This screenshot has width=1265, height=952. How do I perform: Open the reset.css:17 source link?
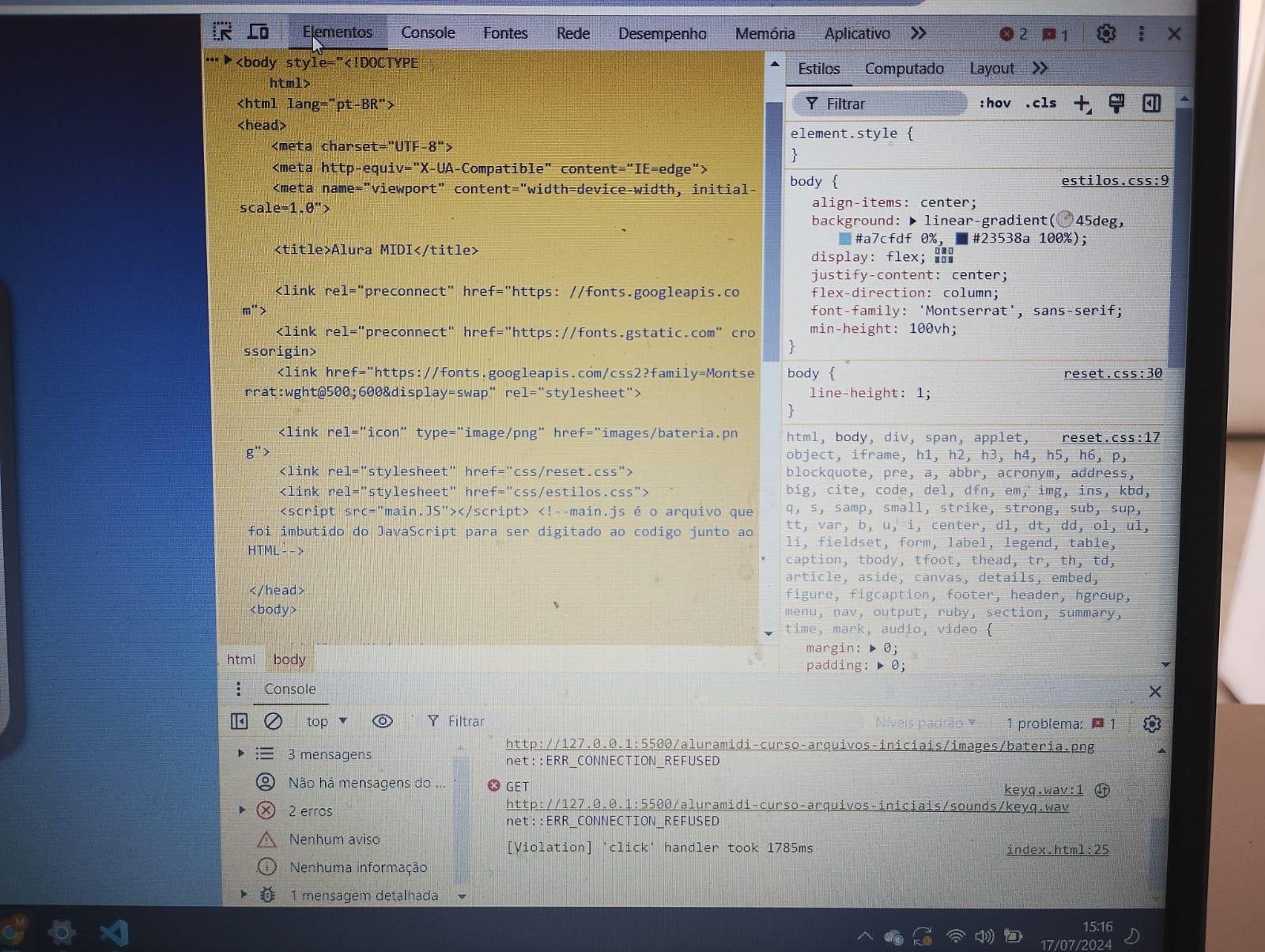pos(1111,437)
